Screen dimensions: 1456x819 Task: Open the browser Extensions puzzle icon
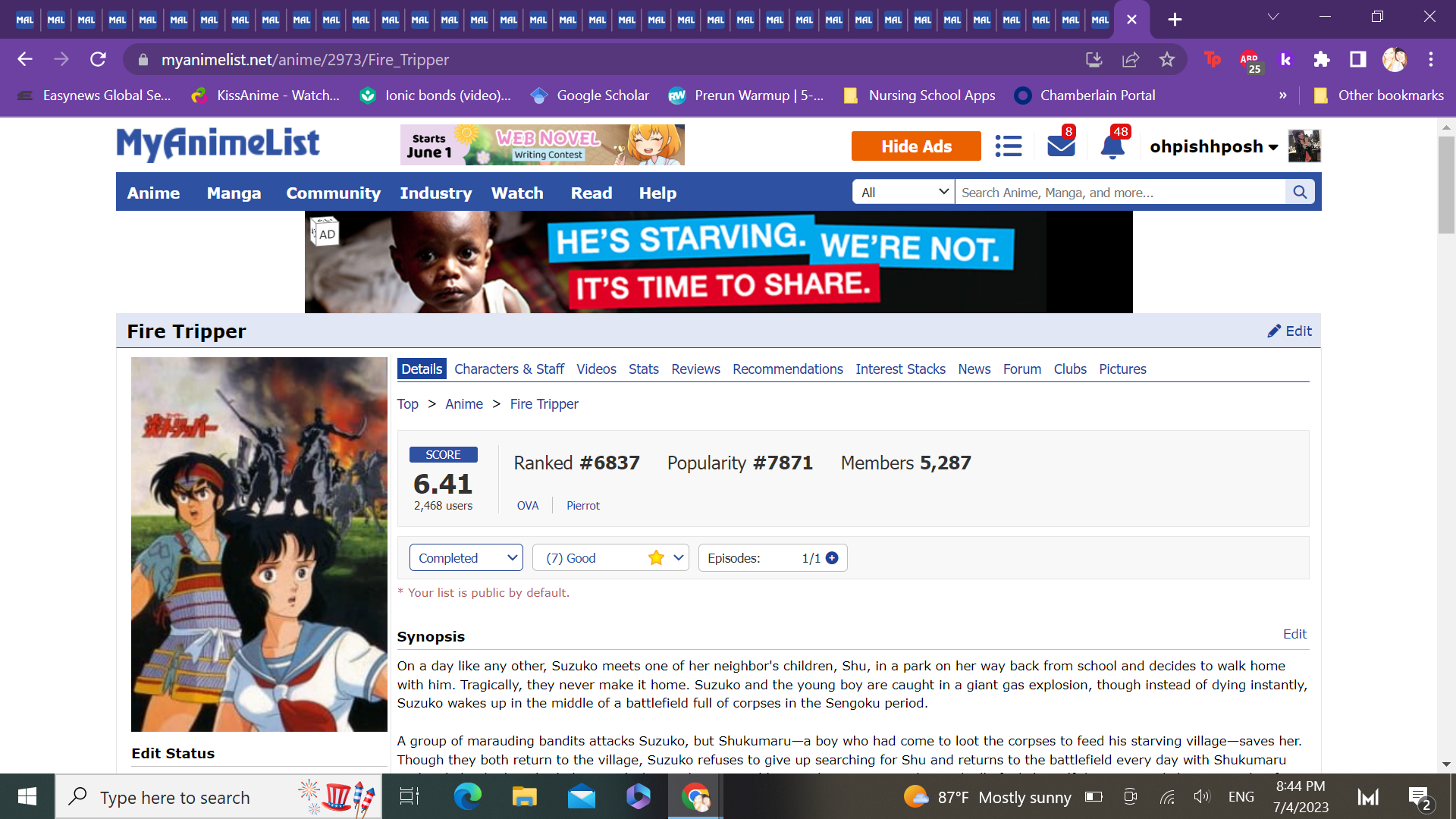(1322, 59)
